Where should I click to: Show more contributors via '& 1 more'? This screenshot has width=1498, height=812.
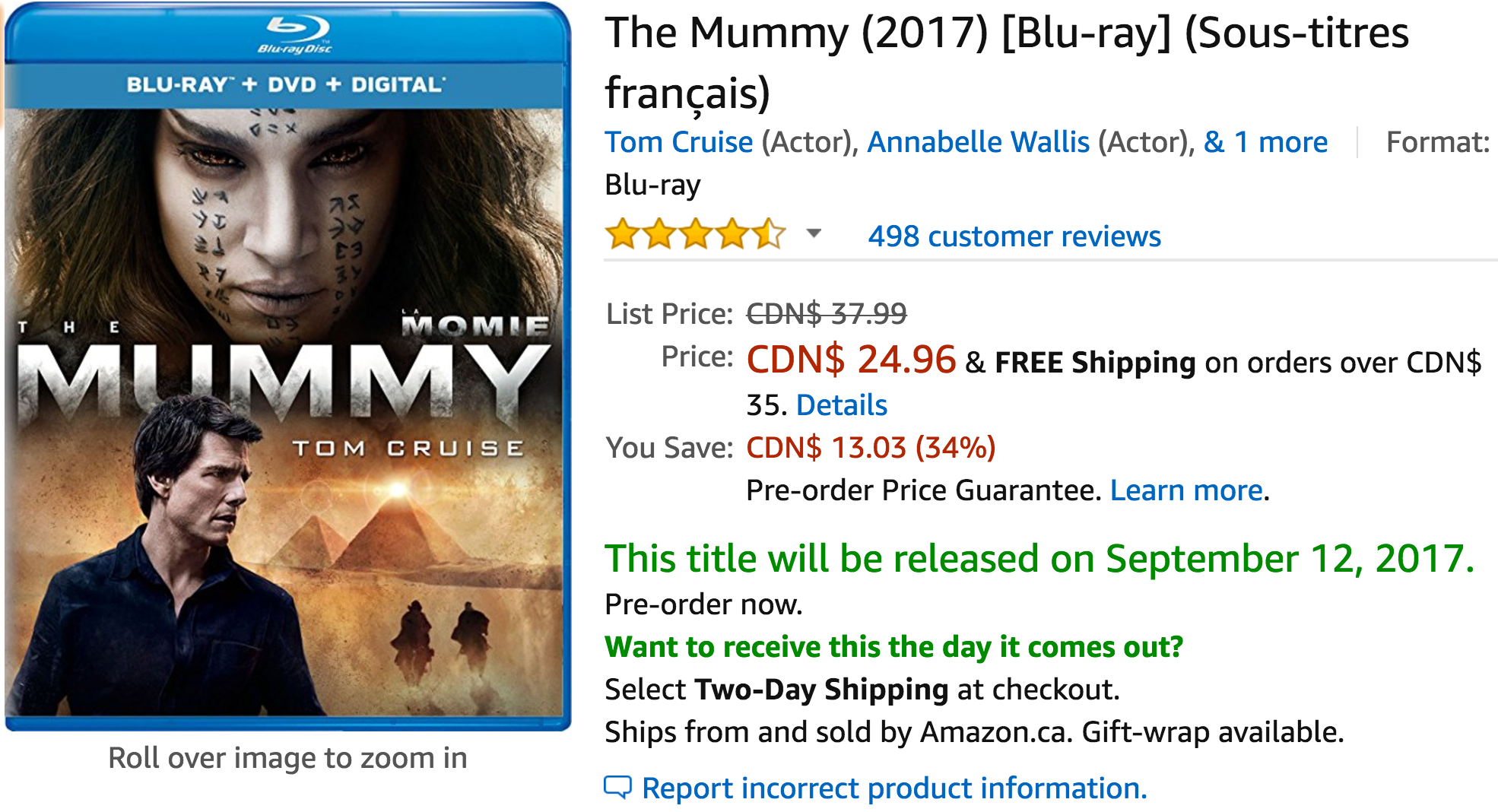pos(1265,142)
